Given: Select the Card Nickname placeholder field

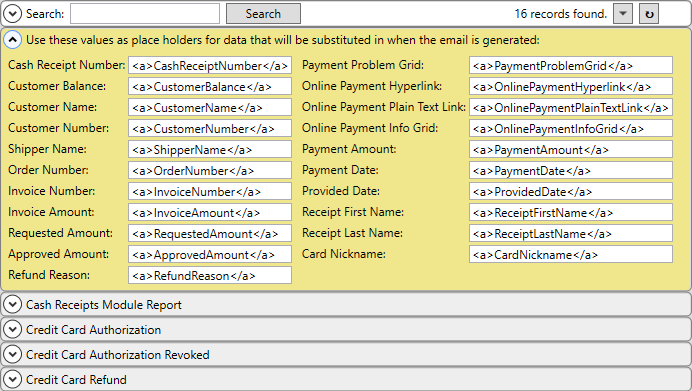Looking at the screenshot, I should (x=571, y=254).
